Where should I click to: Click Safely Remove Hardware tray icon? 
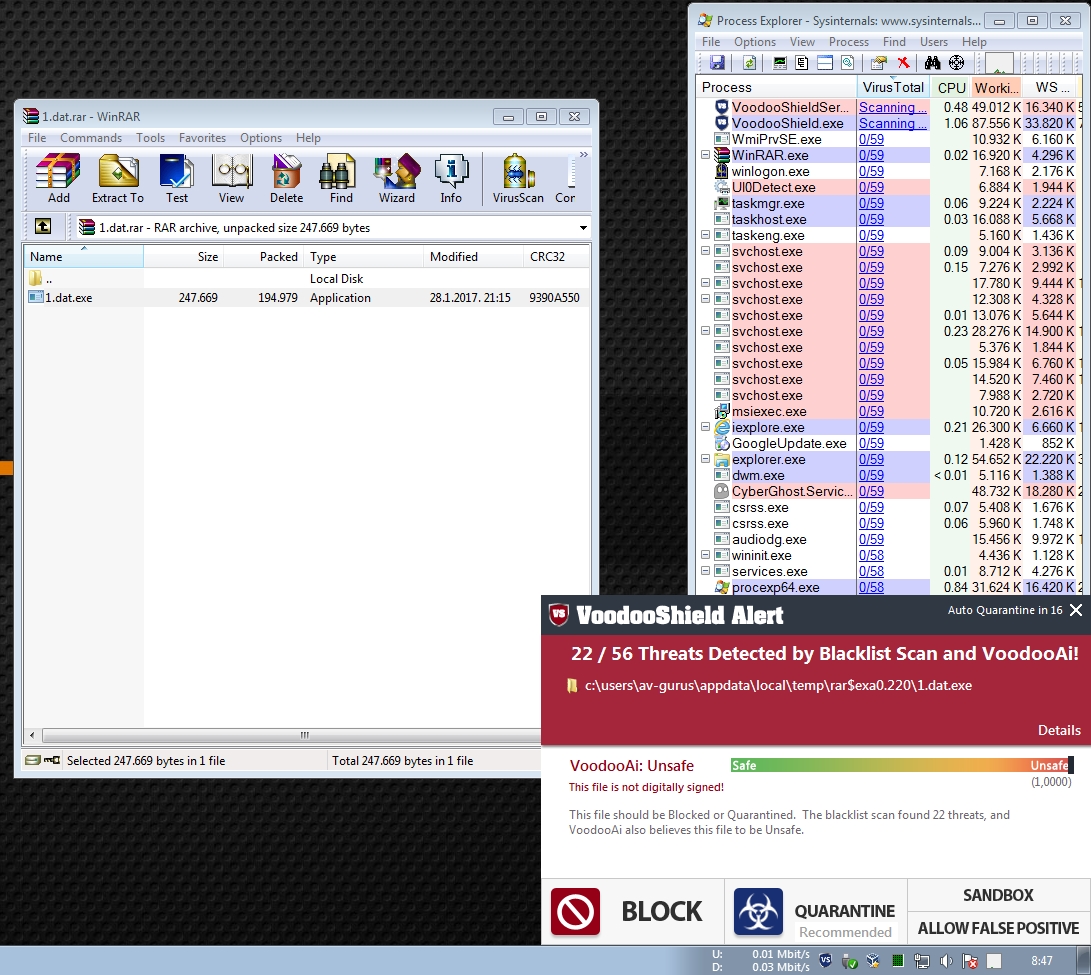(850, 961)
